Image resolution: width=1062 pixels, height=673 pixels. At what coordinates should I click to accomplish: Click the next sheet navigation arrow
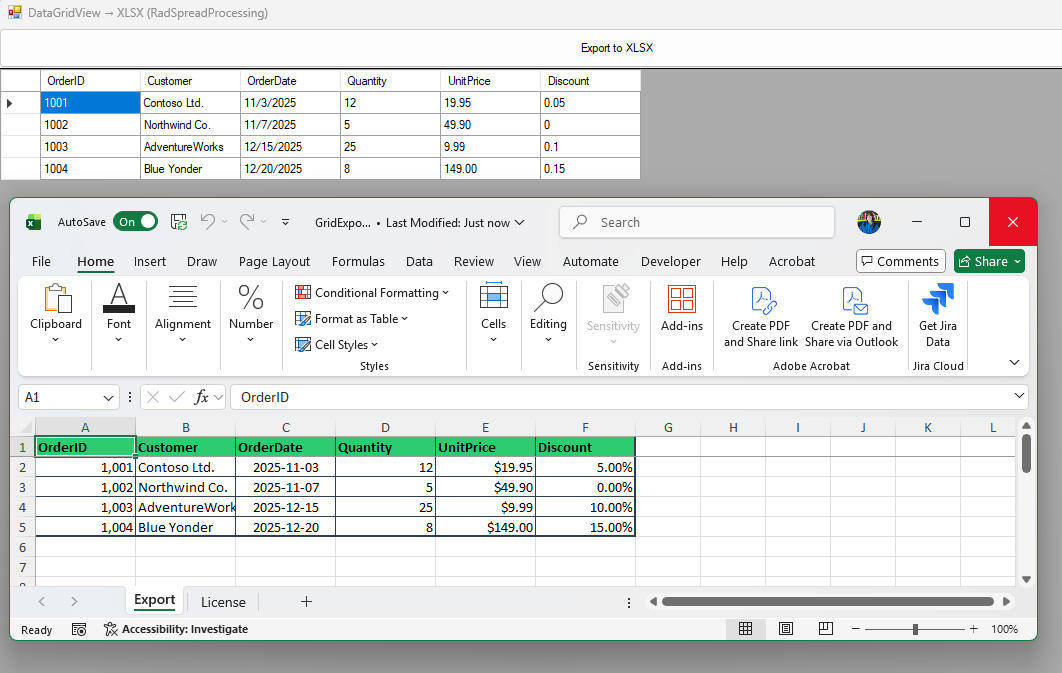74,601
